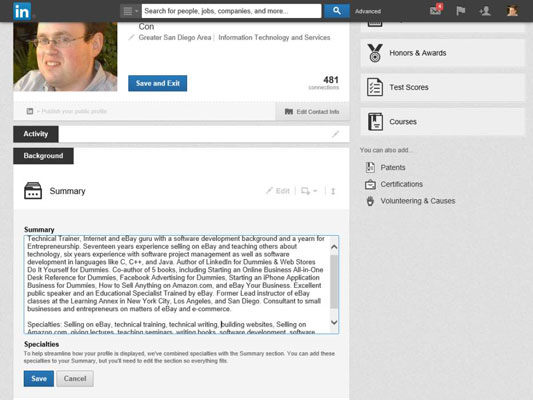Viewport: 533px width, 400px height.
Task: Open Advanced search link
Action: [x=368, y=11]
